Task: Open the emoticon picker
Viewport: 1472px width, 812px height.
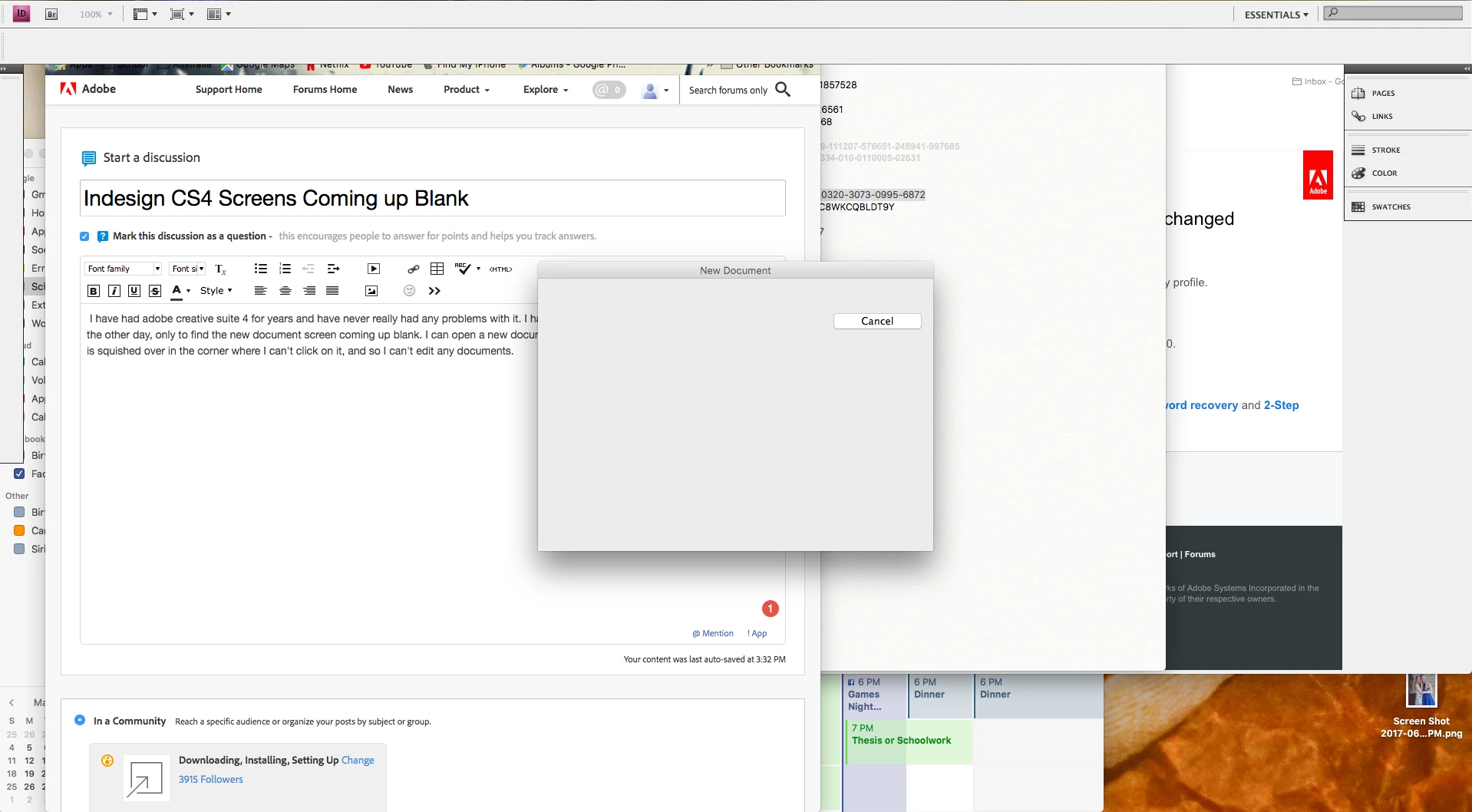Action: 409,290
